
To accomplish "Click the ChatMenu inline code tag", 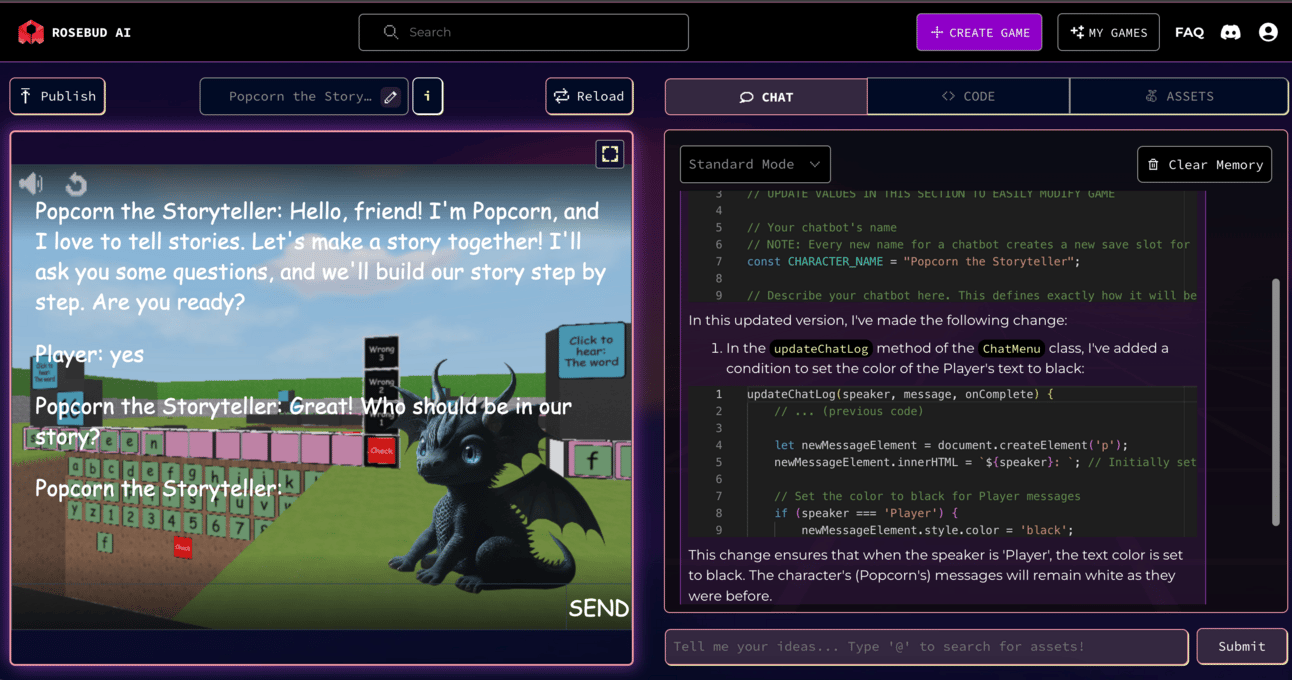I will 1011,348.
